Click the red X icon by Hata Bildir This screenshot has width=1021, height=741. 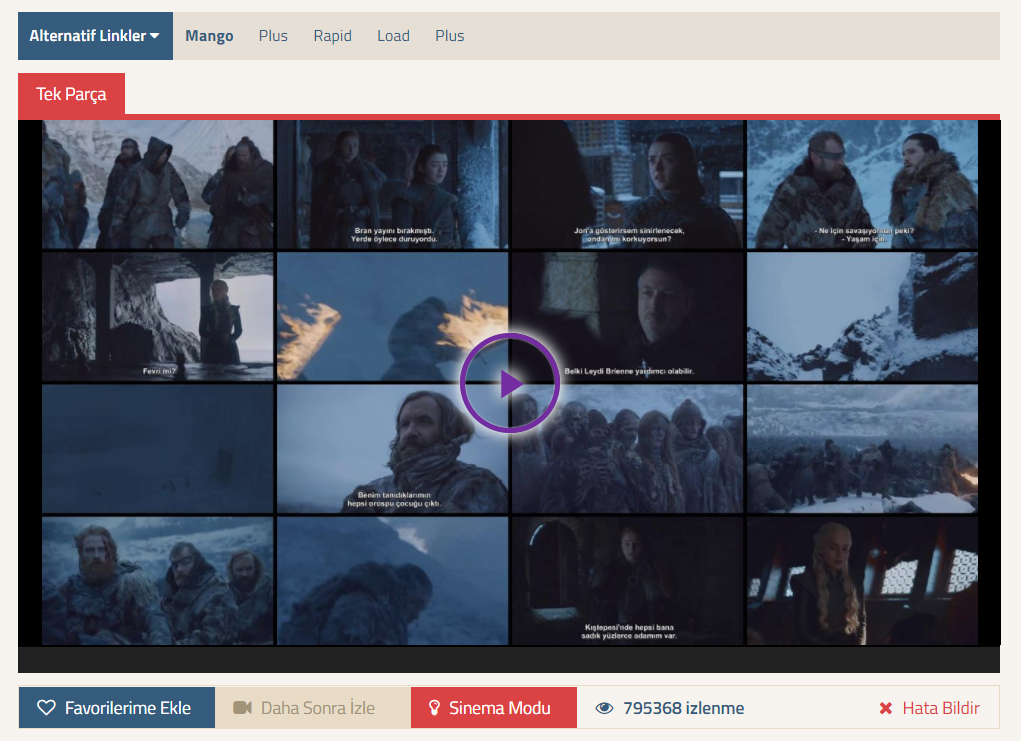[886, 708]
